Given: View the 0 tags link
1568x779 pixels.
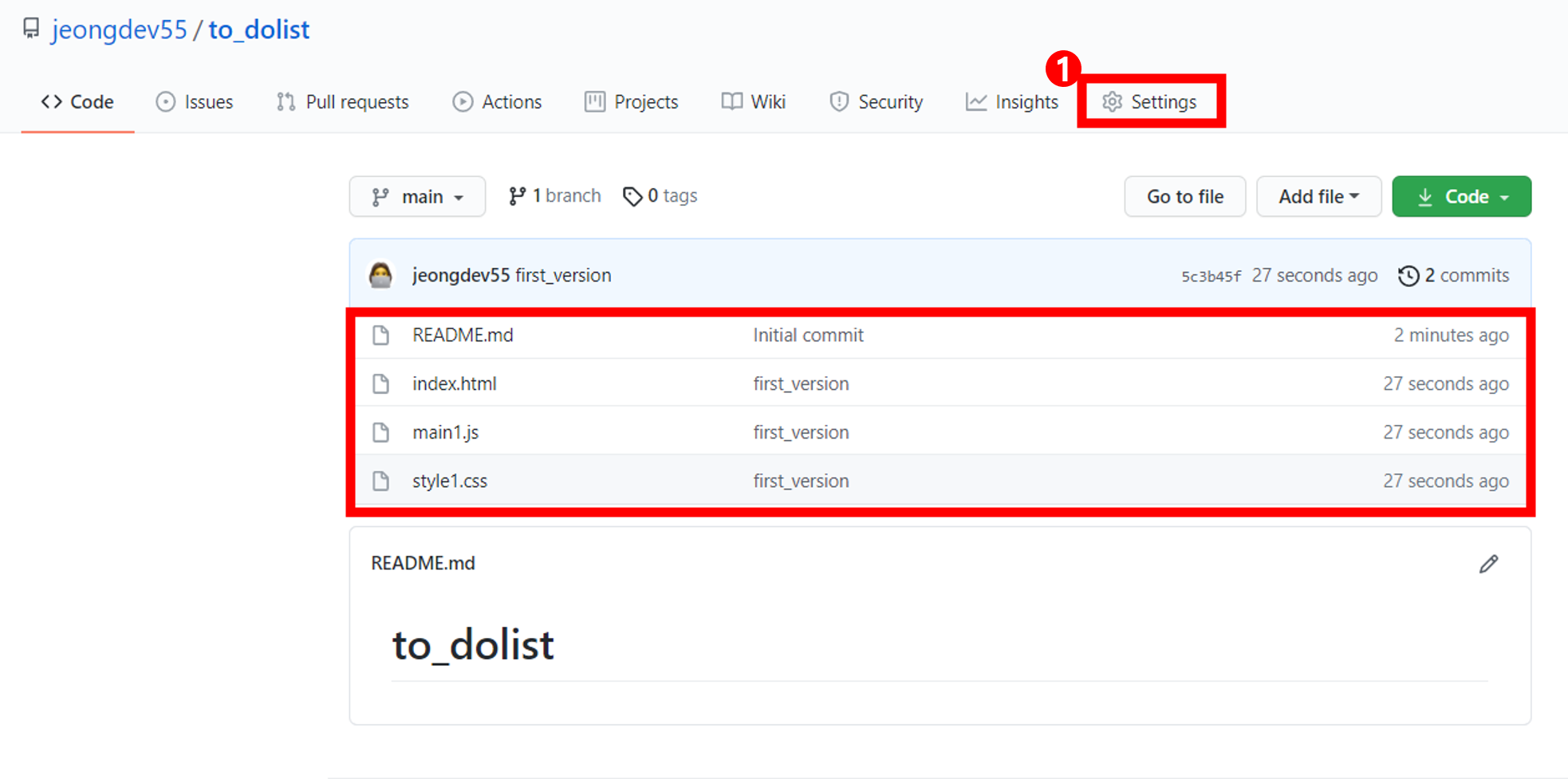Looking at the screenshot, I should tap(660, 196).
